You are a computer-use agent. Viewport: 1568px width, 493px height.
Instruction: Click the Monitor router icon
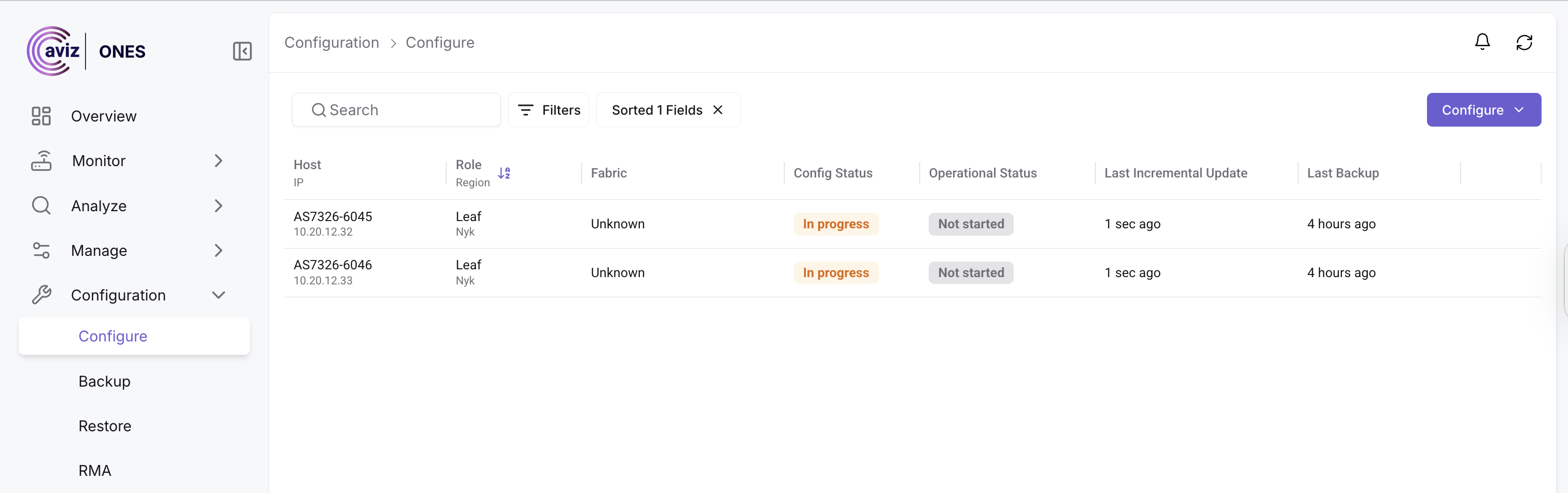[41, 161]
